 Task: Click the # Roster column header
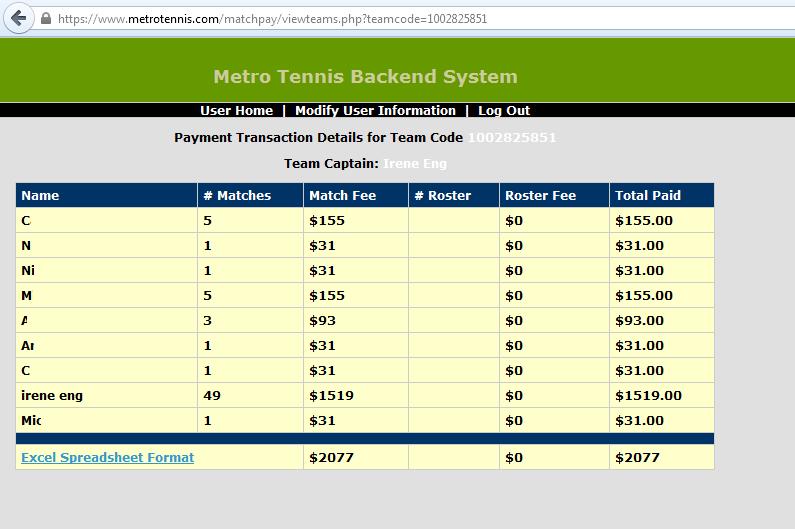pos(442,195)
